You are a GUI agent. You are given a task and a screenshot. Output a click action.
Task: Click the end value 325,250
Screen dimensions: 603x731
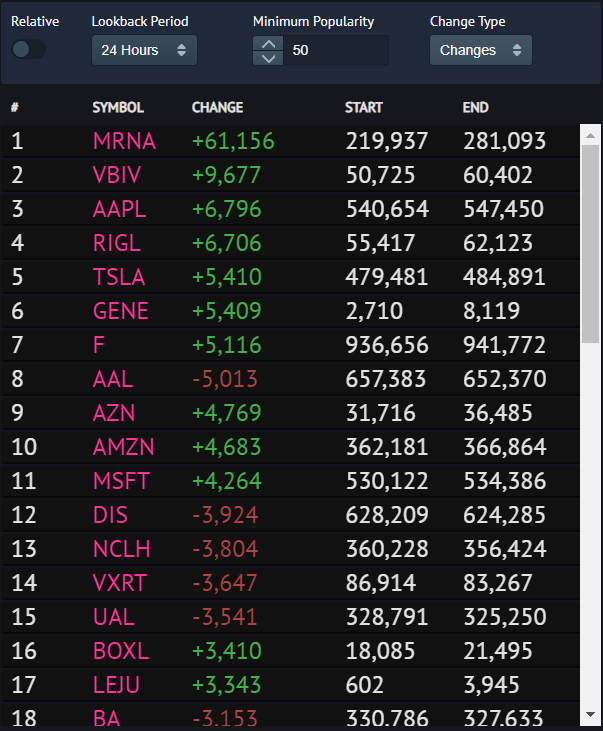click(505, 618)
